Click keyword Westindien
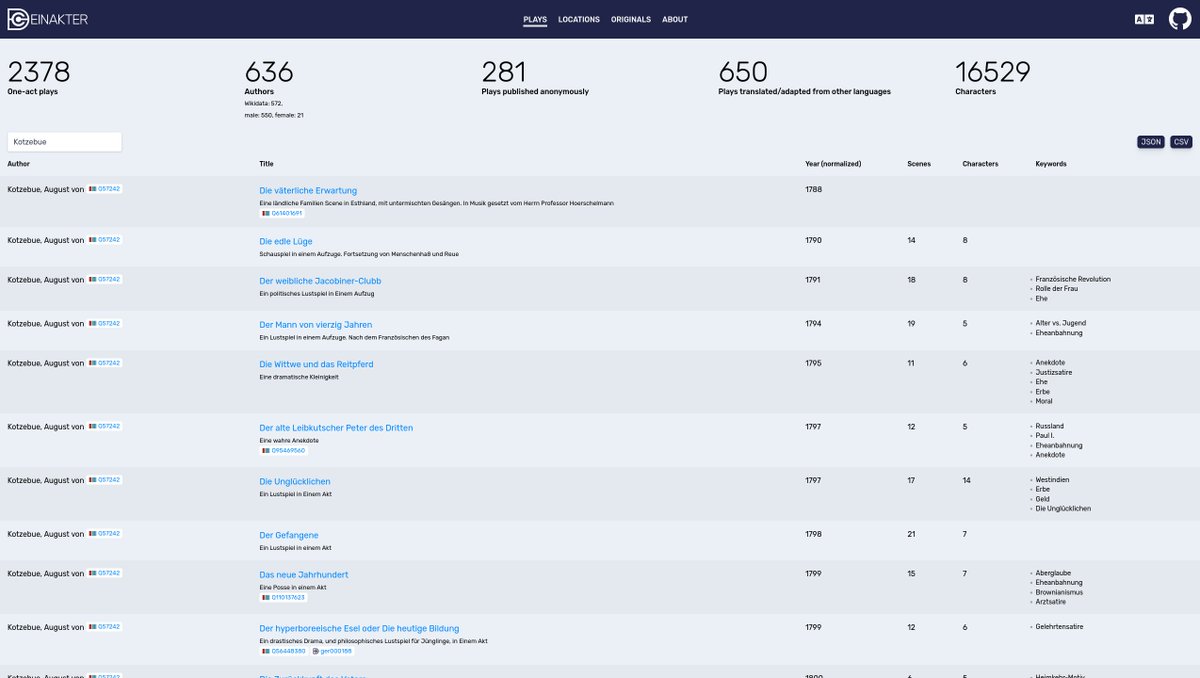 [1052, 480]
